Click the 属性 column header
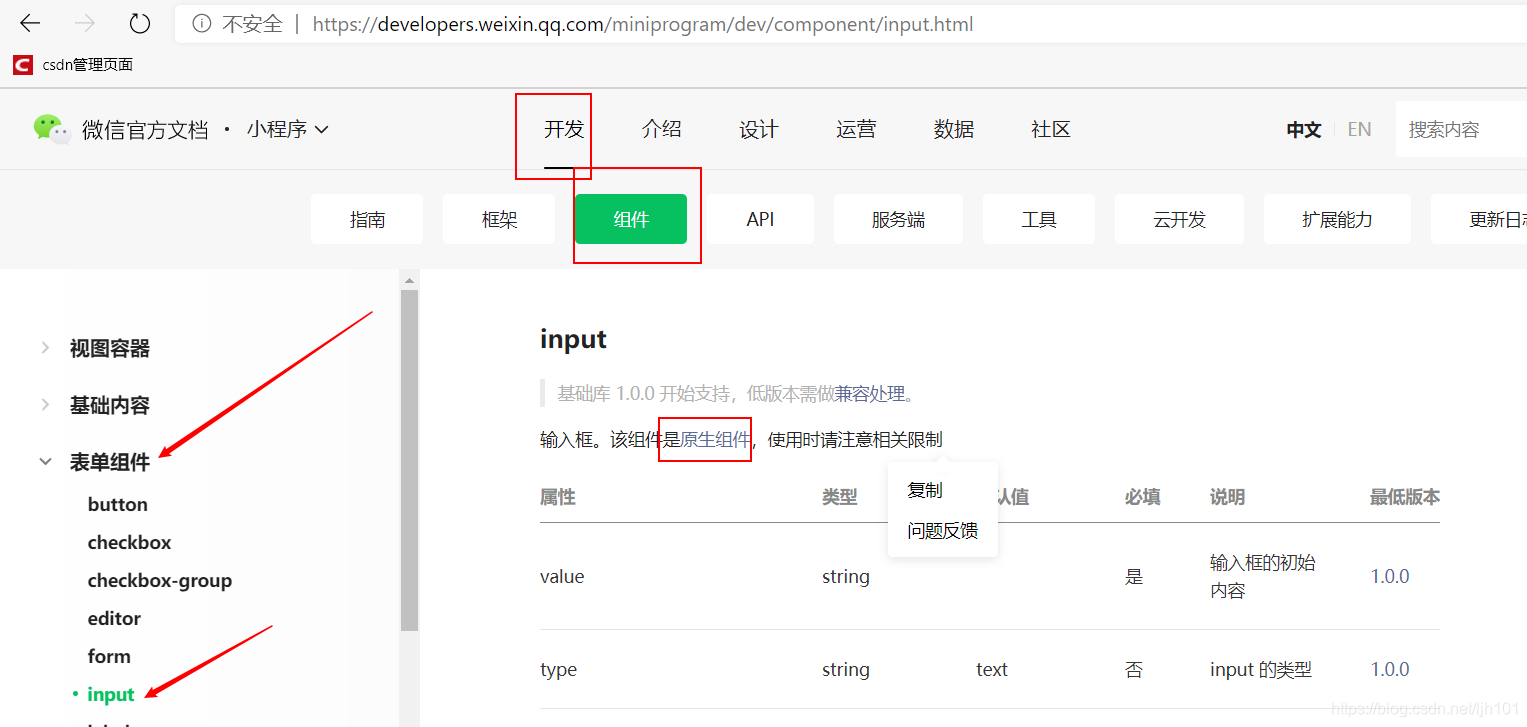Viewport: 1527px width, 727px height. [x=558, y=497]
